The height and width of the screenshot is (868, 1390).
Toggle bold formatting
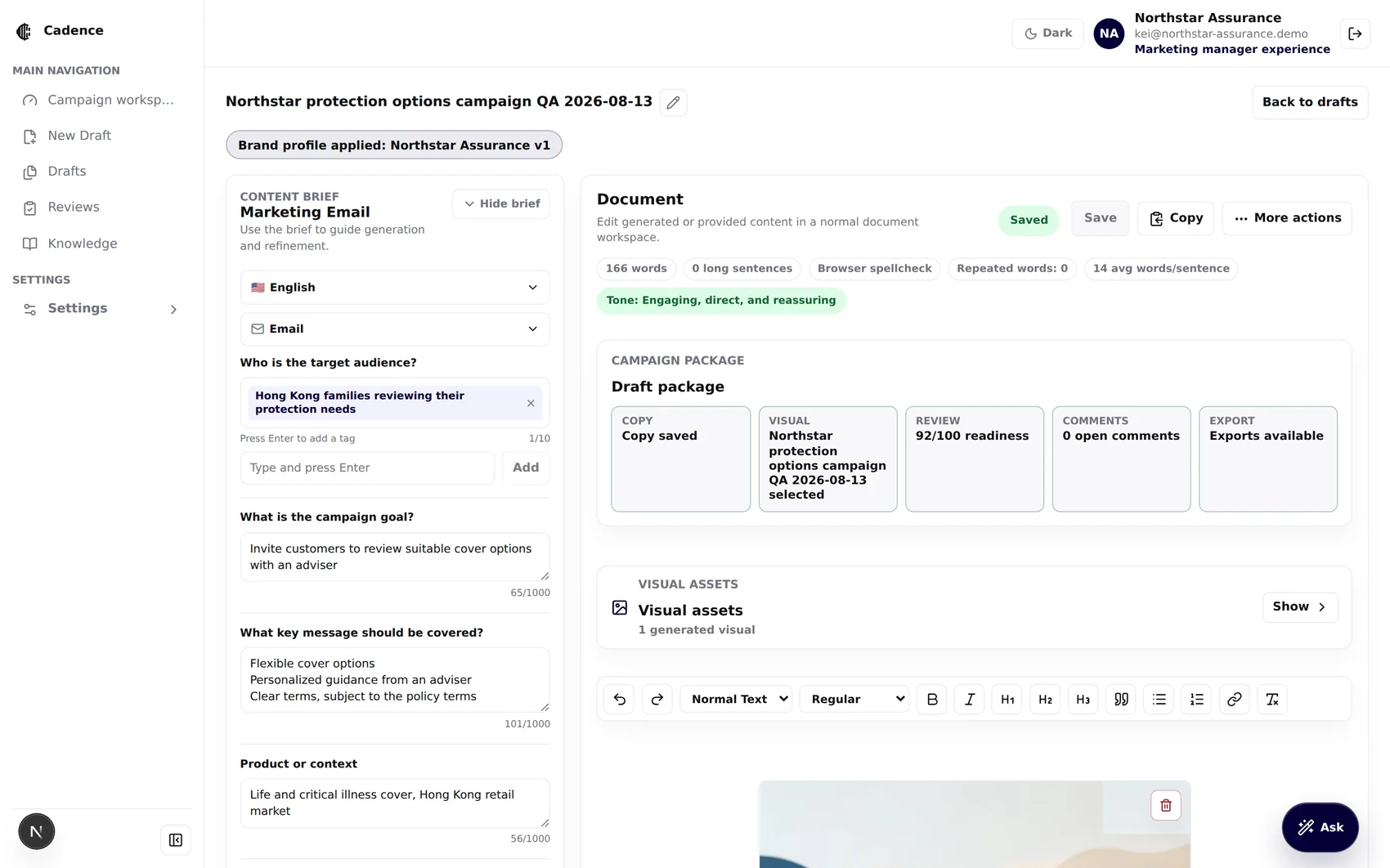tap(932, 700)
